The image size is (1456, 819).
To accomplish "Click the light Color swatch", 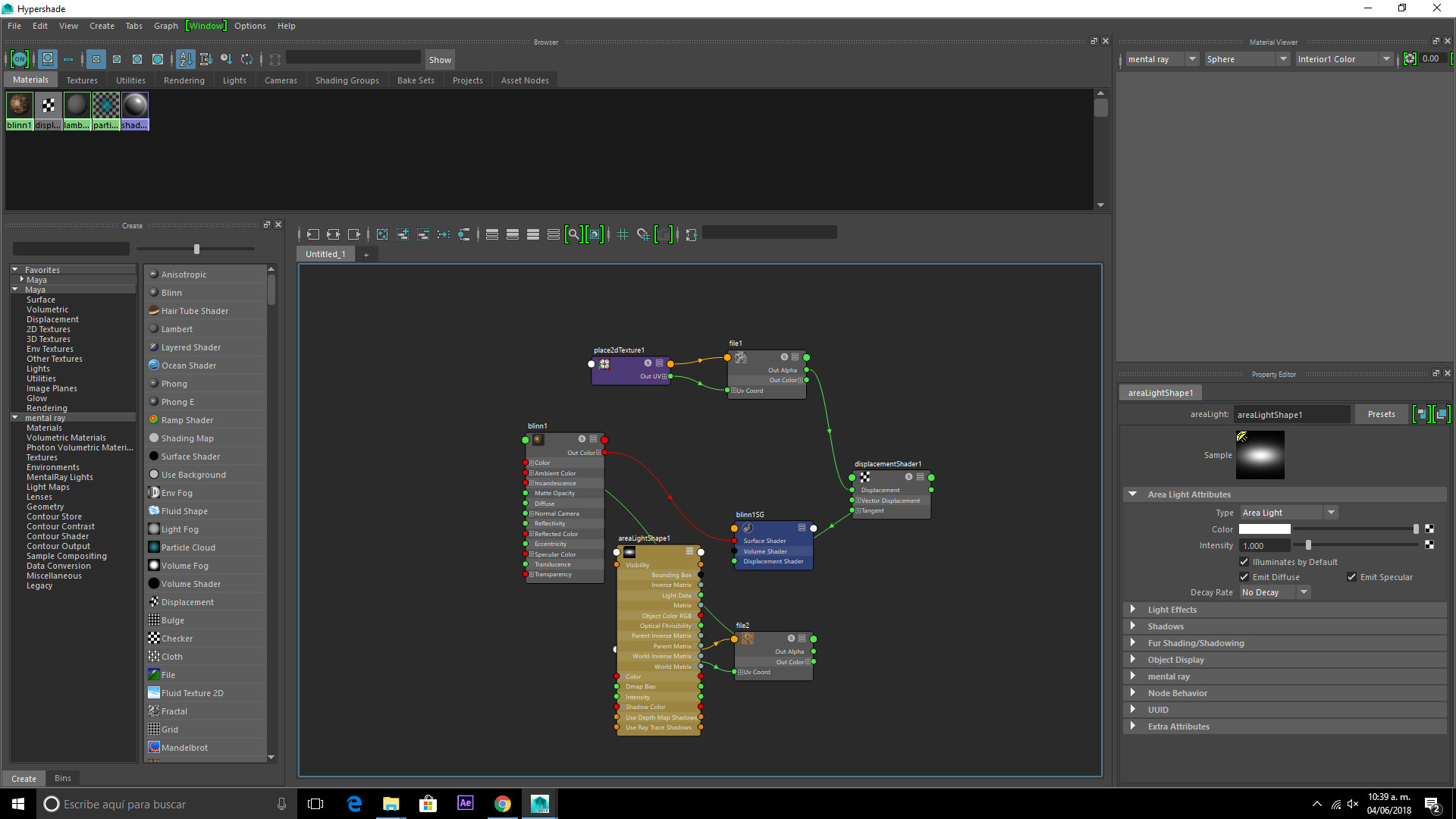I will click(x=1264, y=529).
